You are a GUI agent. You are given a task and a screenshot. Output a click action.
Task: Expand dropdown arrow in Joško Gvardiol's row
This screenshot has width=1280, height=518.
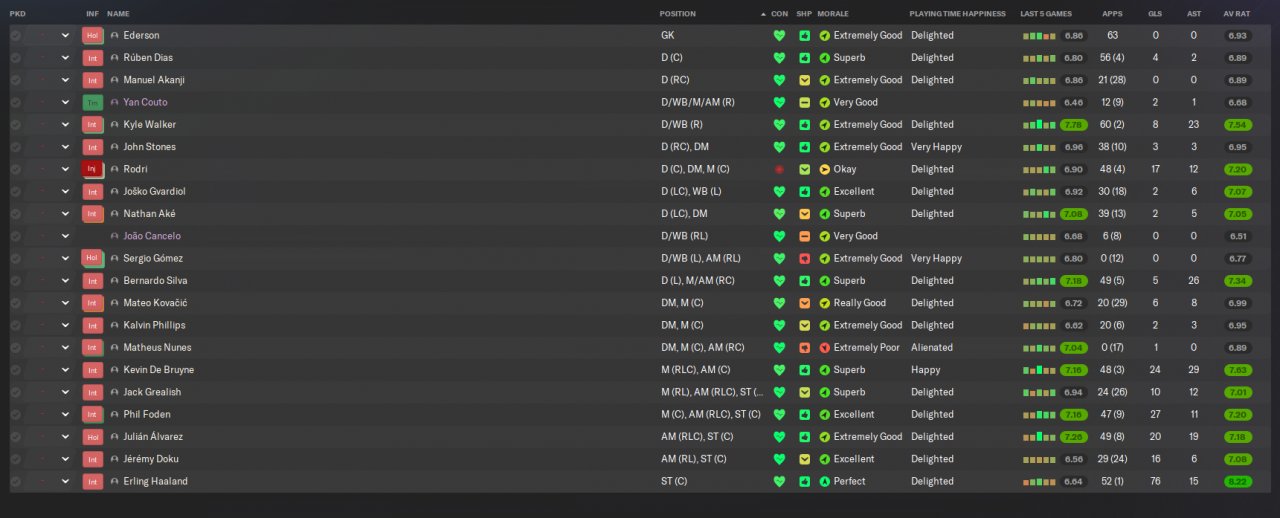pyautogui.click(x=66, y=191)
